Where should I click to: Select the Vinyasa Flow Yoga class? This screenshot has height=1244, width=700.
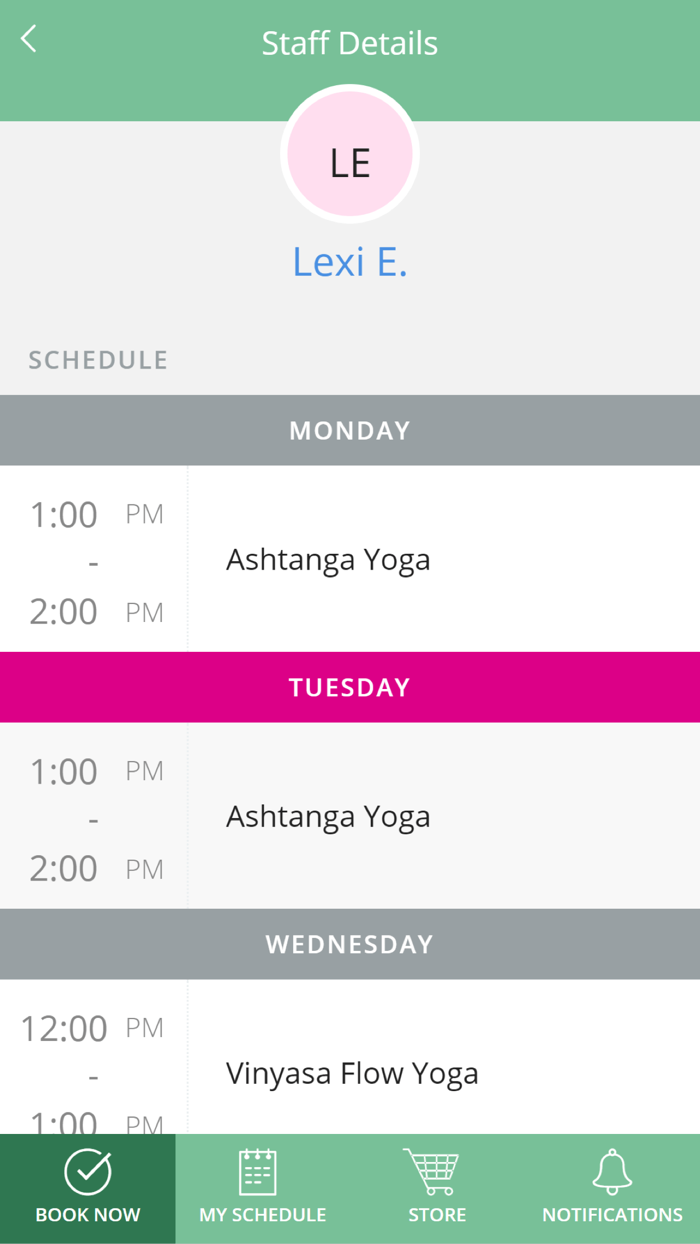352,1073
